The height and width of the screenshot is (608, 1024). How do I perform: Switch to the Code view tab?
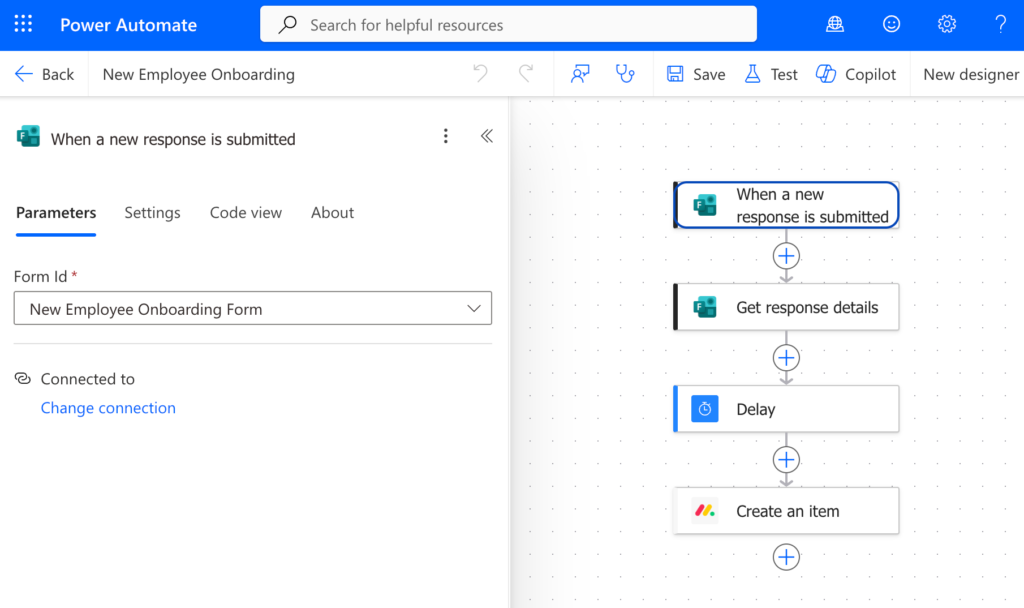246,213
